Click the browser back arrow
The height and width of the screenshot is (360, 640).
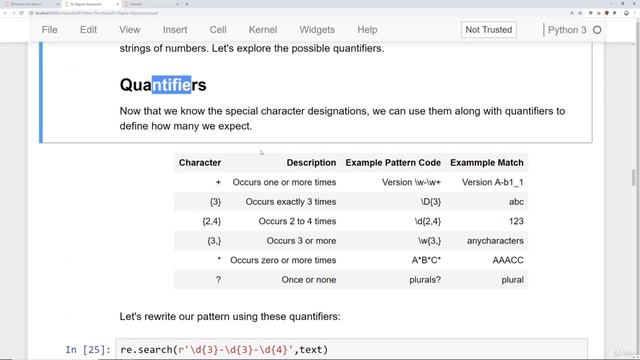[x=5, y=13]
